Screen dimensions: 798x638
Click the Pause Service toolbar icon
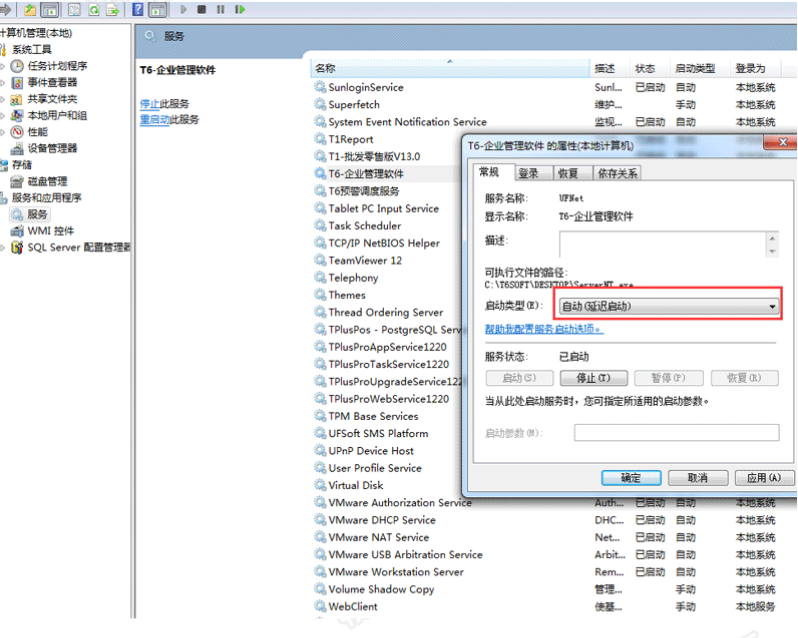tap(220, 9)
